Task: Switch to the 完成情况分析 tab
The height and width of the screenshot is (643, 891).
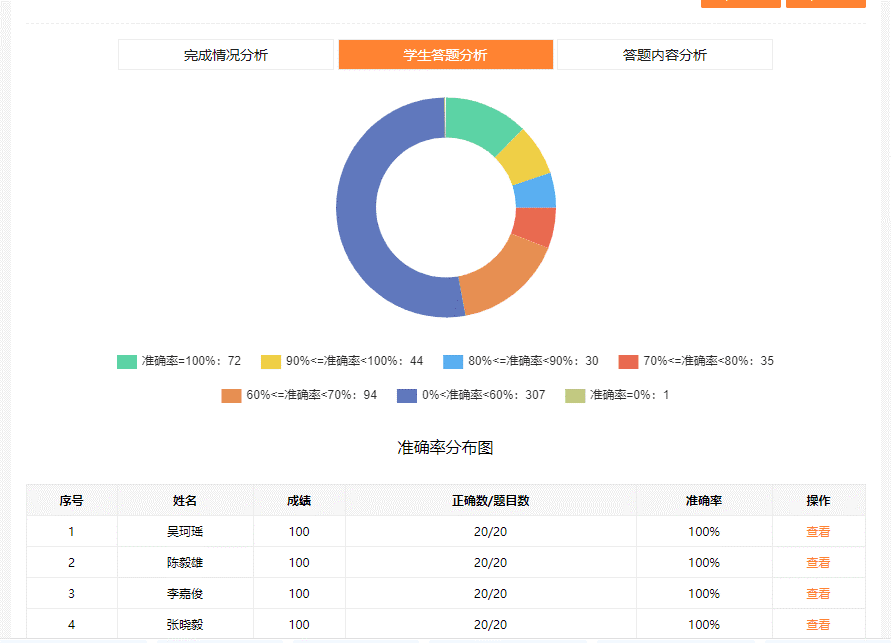Action: click(226, 55)
